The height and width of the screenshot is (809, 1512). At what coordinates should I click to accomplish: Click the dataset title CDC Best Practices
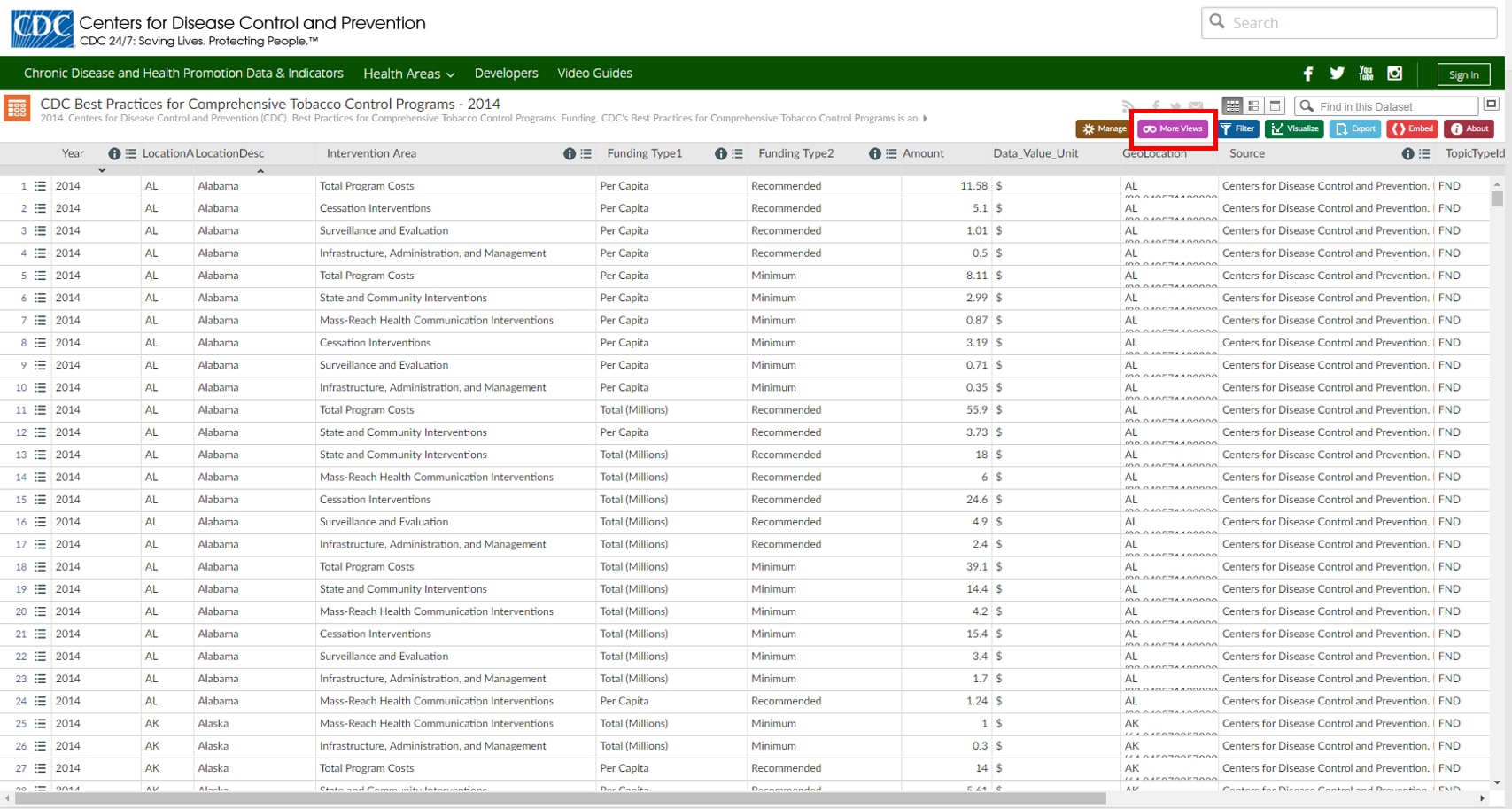pyautogui.click(x=270, y=104)
